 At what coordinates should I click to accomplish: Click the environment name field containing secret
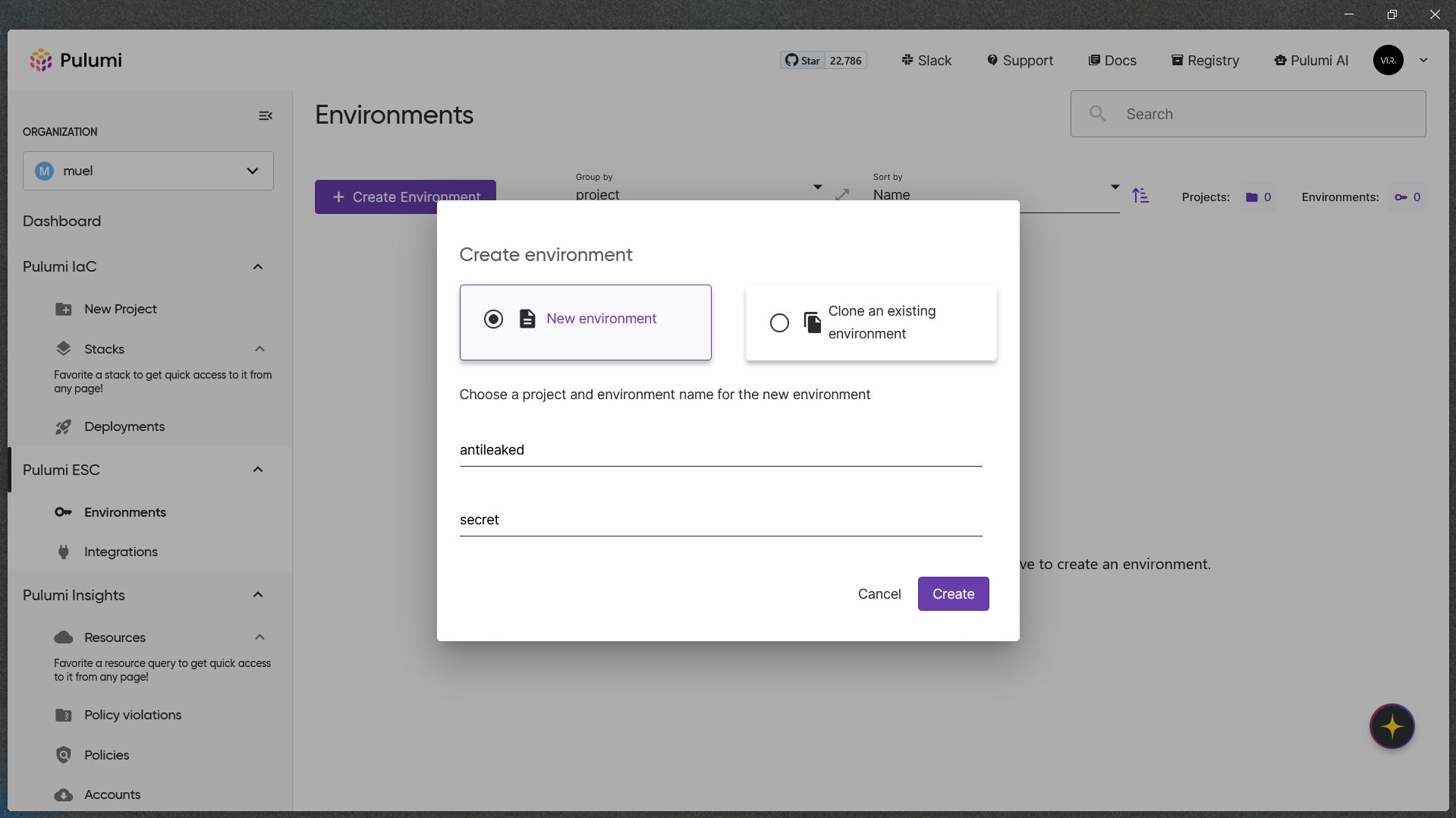click(721, 520)
